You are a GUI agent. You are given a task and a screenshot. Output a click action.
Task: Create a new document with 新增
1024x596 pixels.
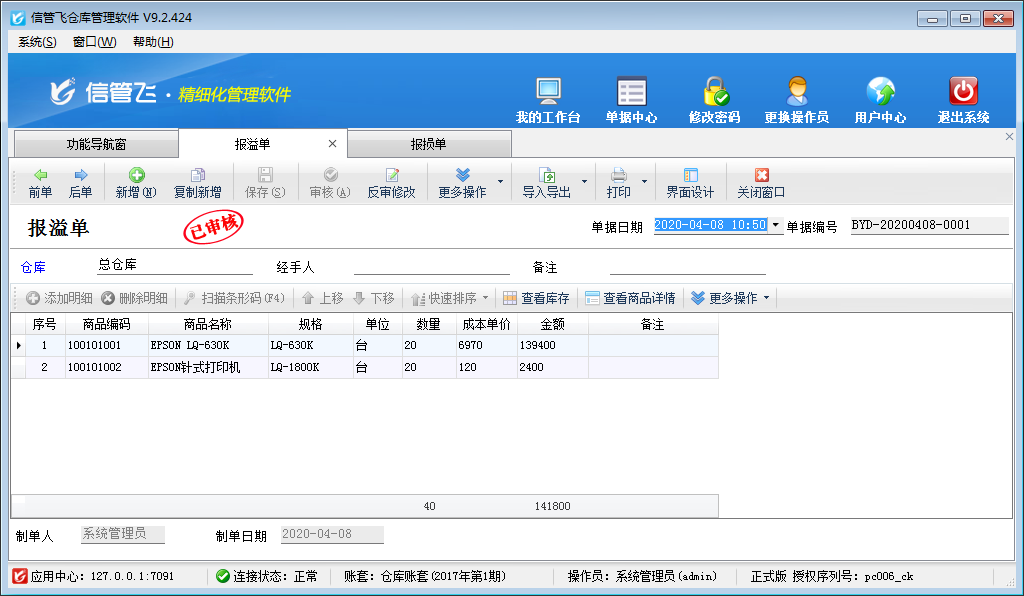pyautogui.click(x=136, y=183)
